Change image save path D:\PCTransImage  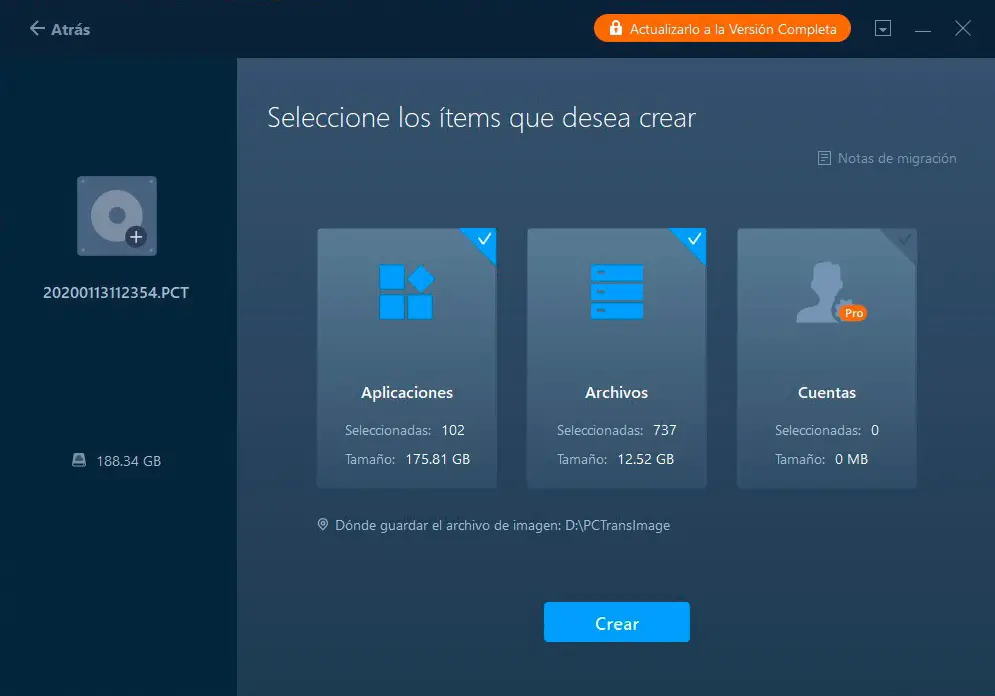pos(617,525)
